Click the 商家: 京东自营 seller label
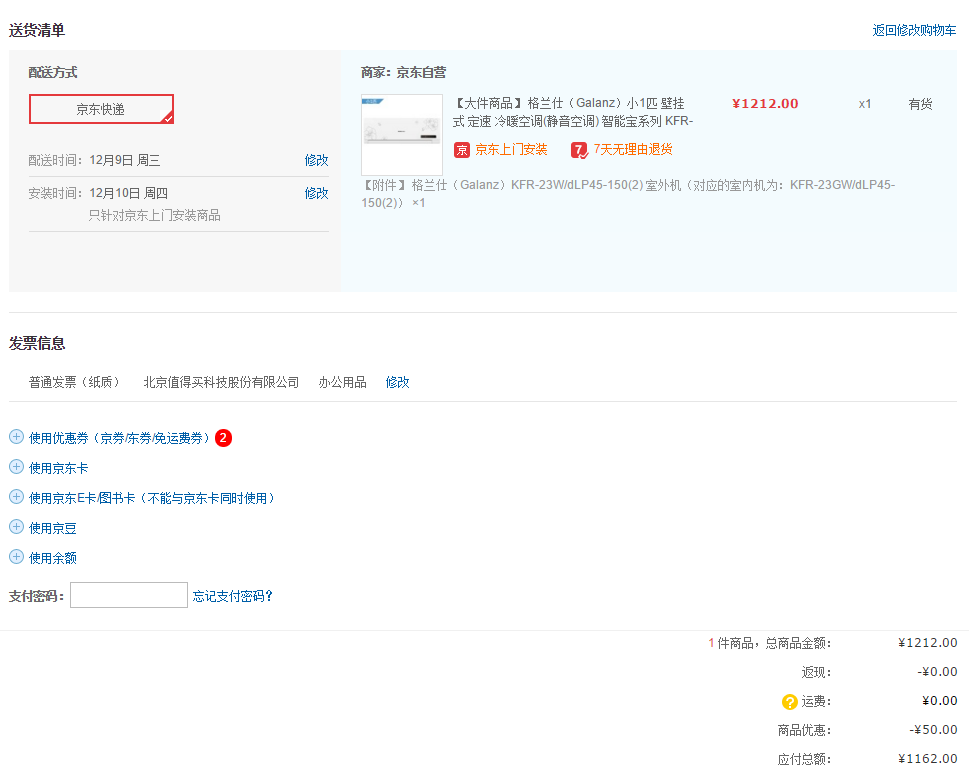969x775 pixels. click(x=404, y=72)
